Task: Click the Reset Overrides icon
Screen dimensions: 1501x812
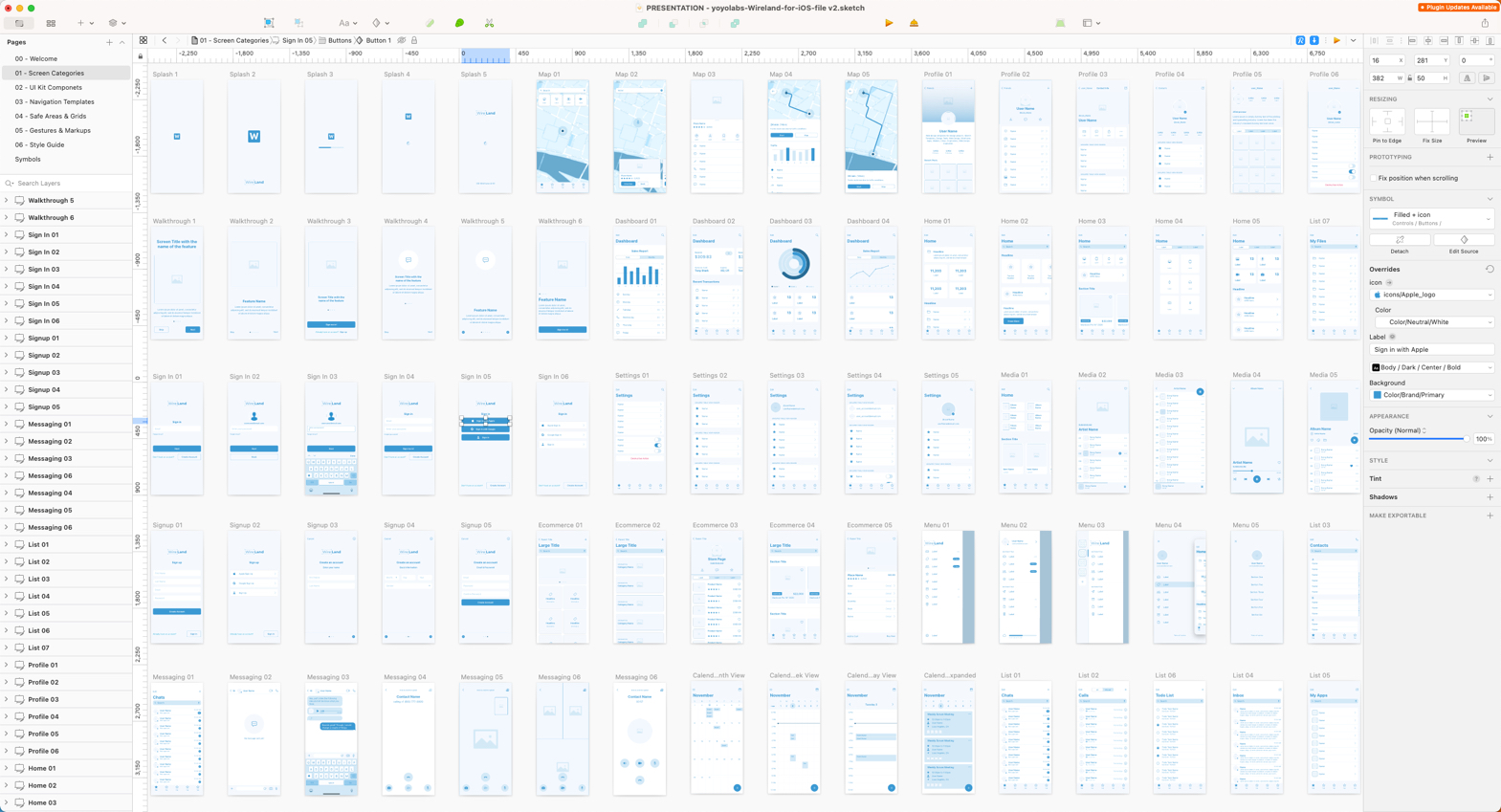Action: pyautogui.click(x=1489, y=270)
